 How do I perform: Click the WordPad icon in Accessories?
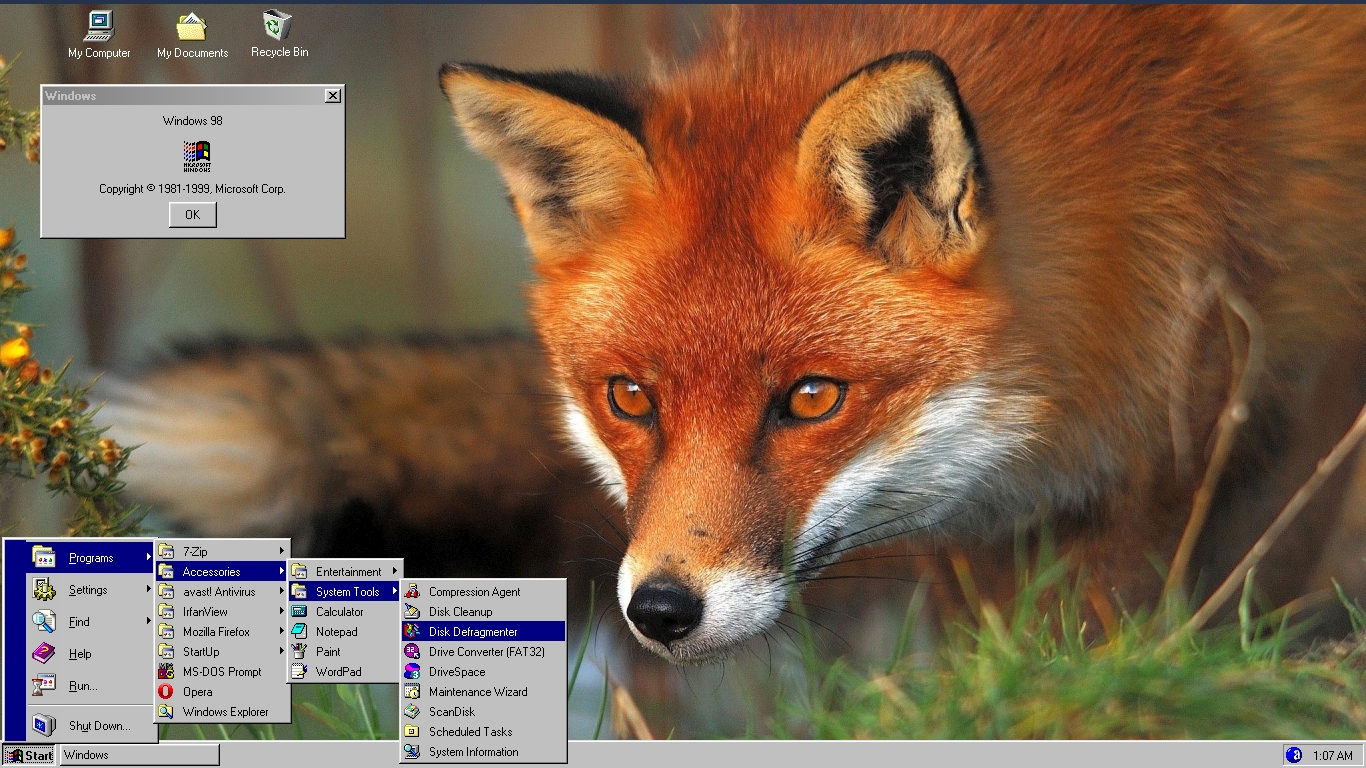pyautogui.click(x=299, y=672)
